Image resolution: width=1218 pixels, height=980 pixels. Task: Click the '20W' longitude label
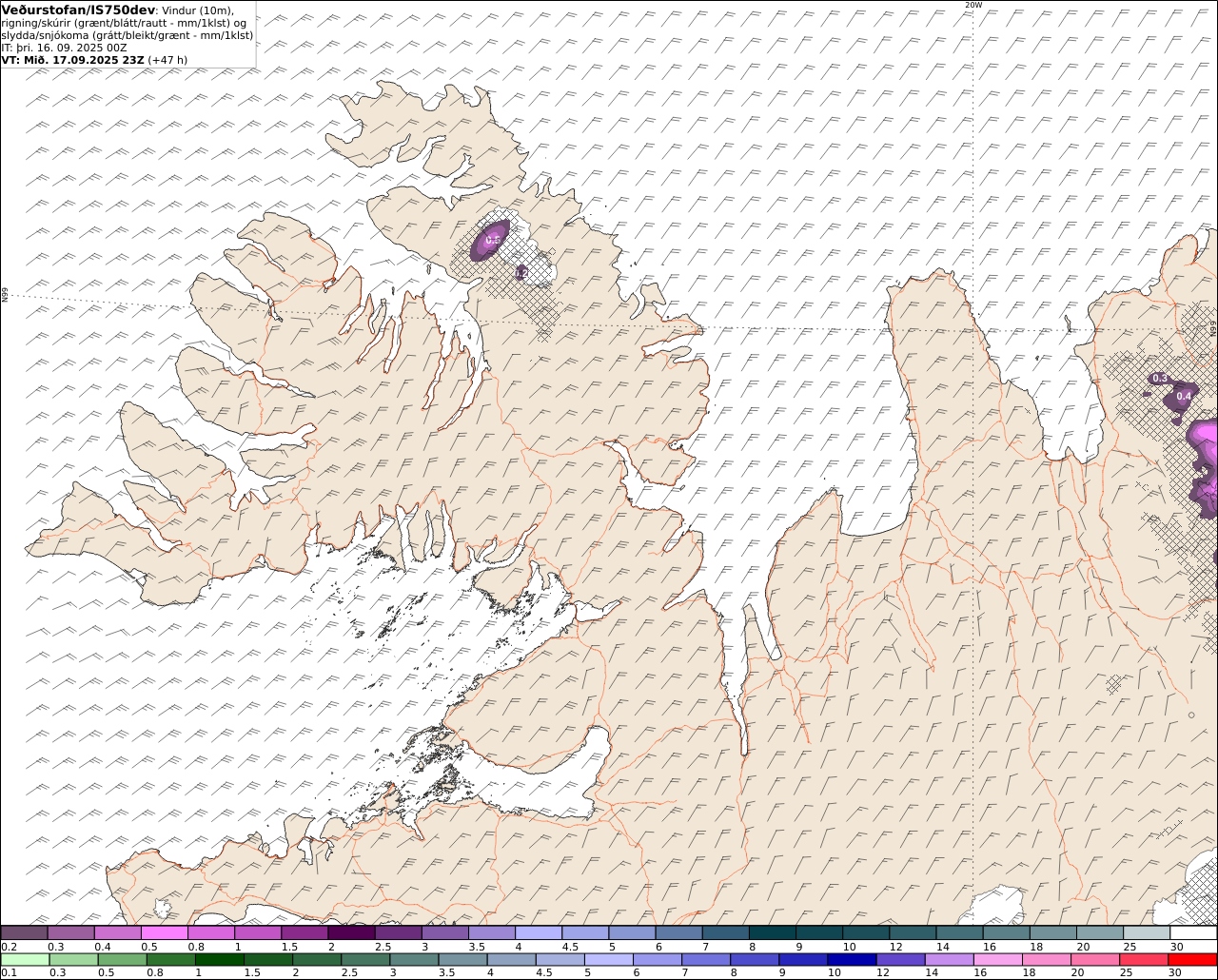pos(972,5)
